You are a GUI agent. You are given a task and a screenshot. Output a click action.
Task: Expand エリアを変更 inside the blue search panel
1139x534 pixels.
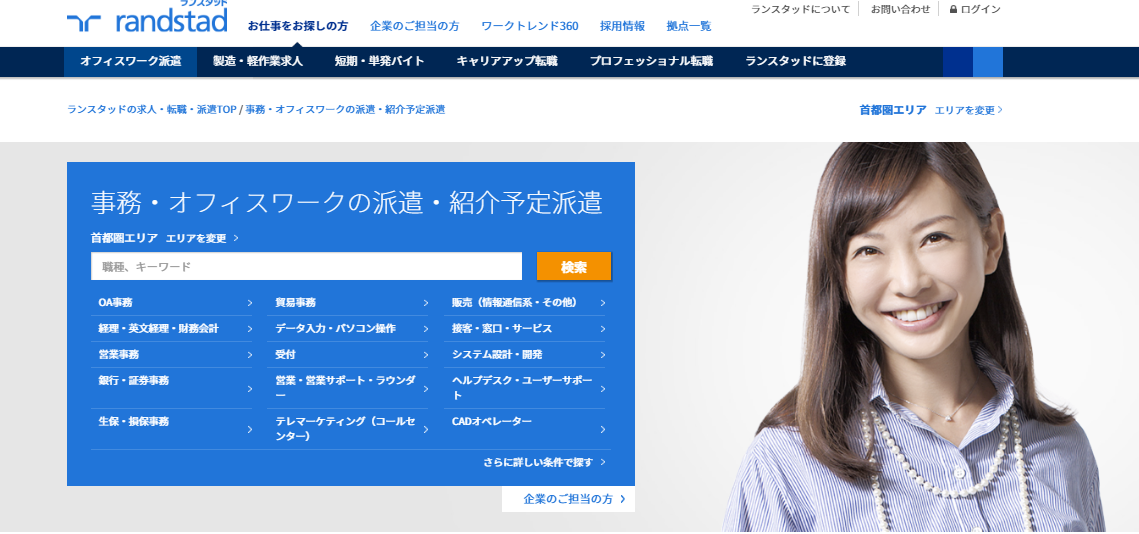[203, 238]
